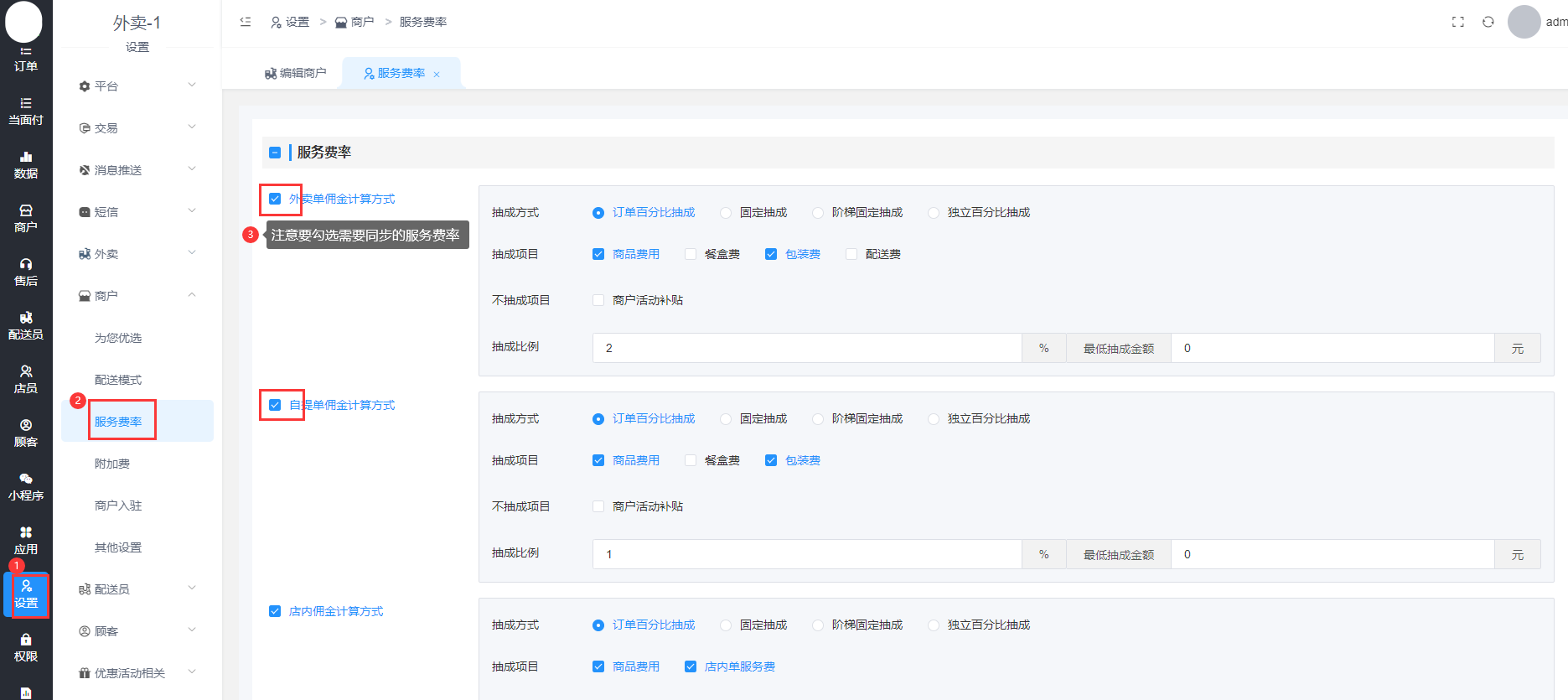
Task: Collapse the 服务费率 section with minus icon
Action: pos(275,153)
